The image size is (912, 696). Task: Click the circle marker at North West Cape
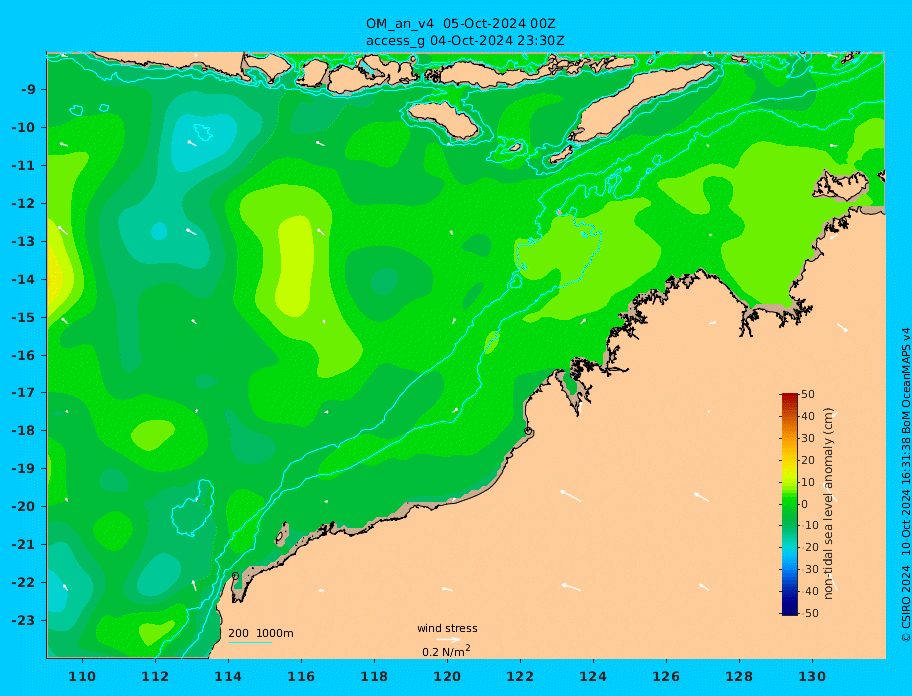[x=235, y=576]
